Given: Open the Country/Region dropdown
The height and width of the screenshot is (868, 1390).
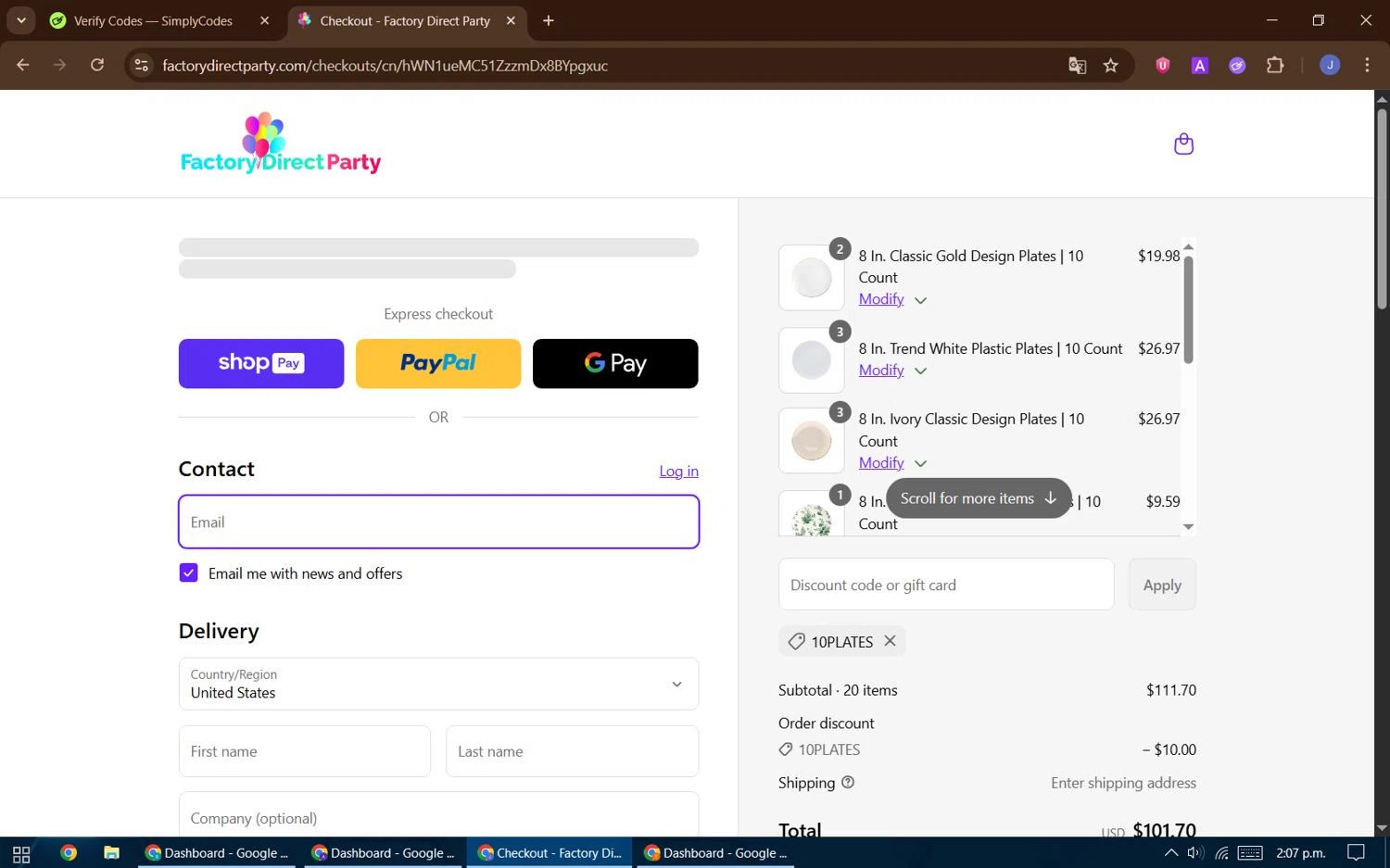Looking at the screenshot, I should (x=438, y=684).
